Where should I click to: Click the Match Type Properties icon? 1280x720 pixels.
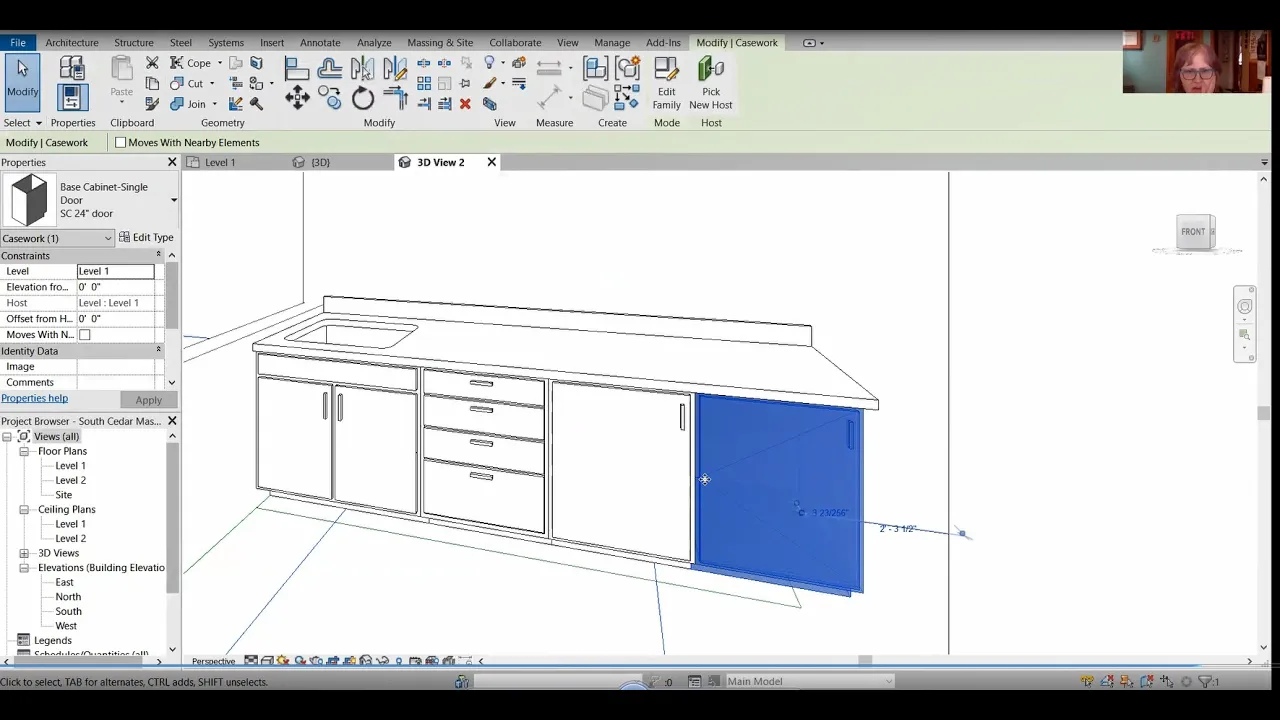pos(152,103)
